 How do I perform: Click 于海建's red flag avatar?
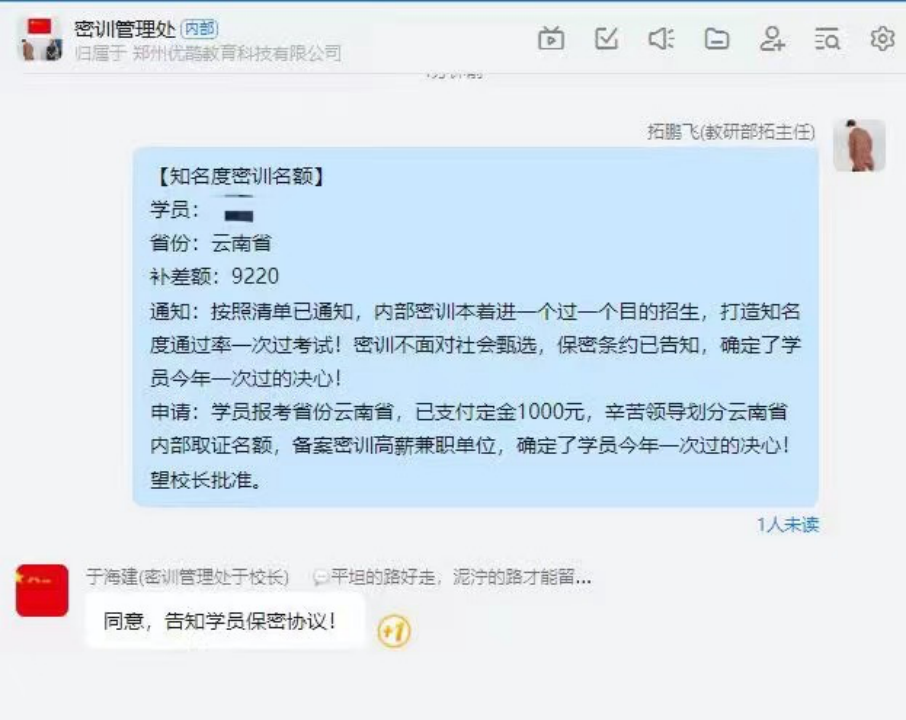coord(42,591)
